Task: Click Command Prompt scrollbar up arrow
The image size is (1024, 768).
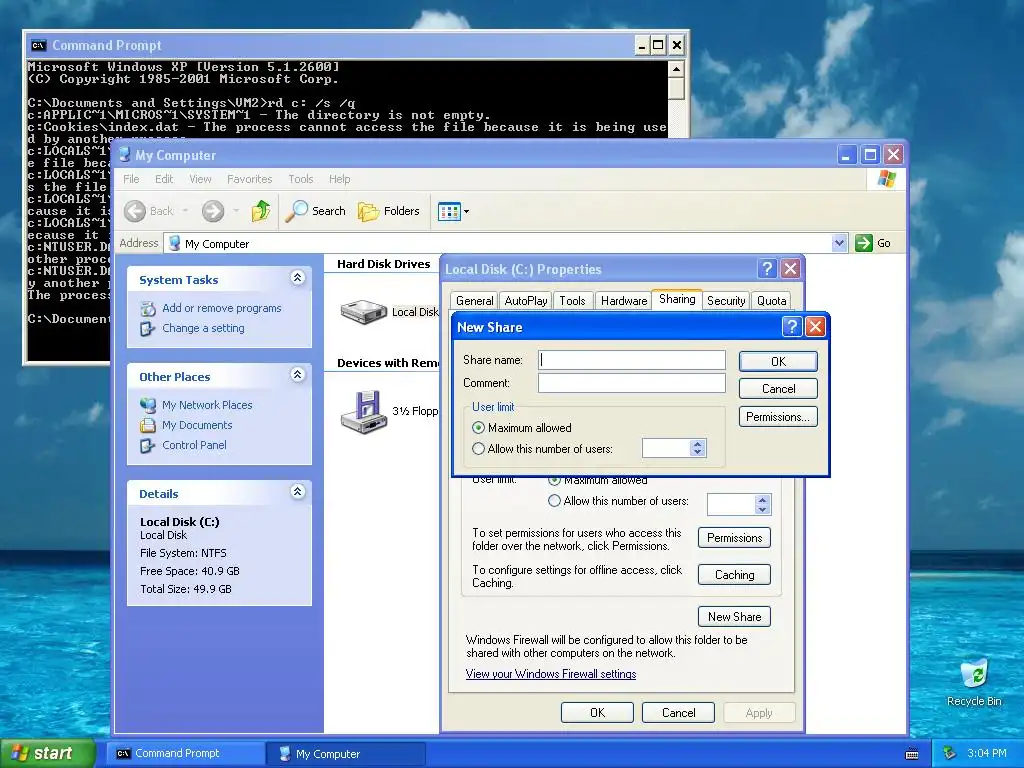Action: (676, 69)
